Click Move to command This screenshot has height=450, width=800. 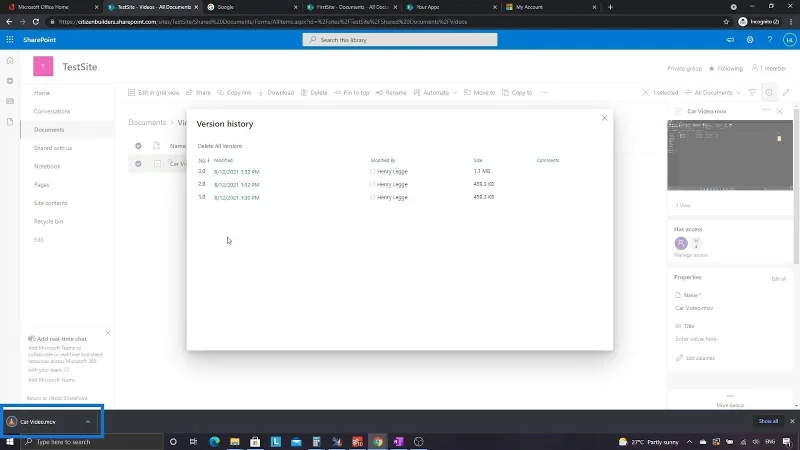(480, 92)
